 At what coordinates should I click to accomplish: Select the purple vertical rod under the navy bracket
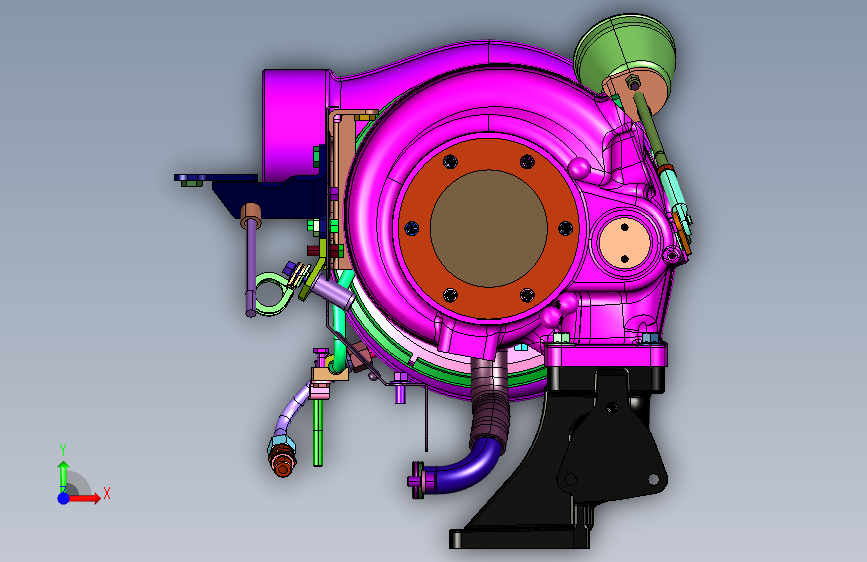coord(252,269)
